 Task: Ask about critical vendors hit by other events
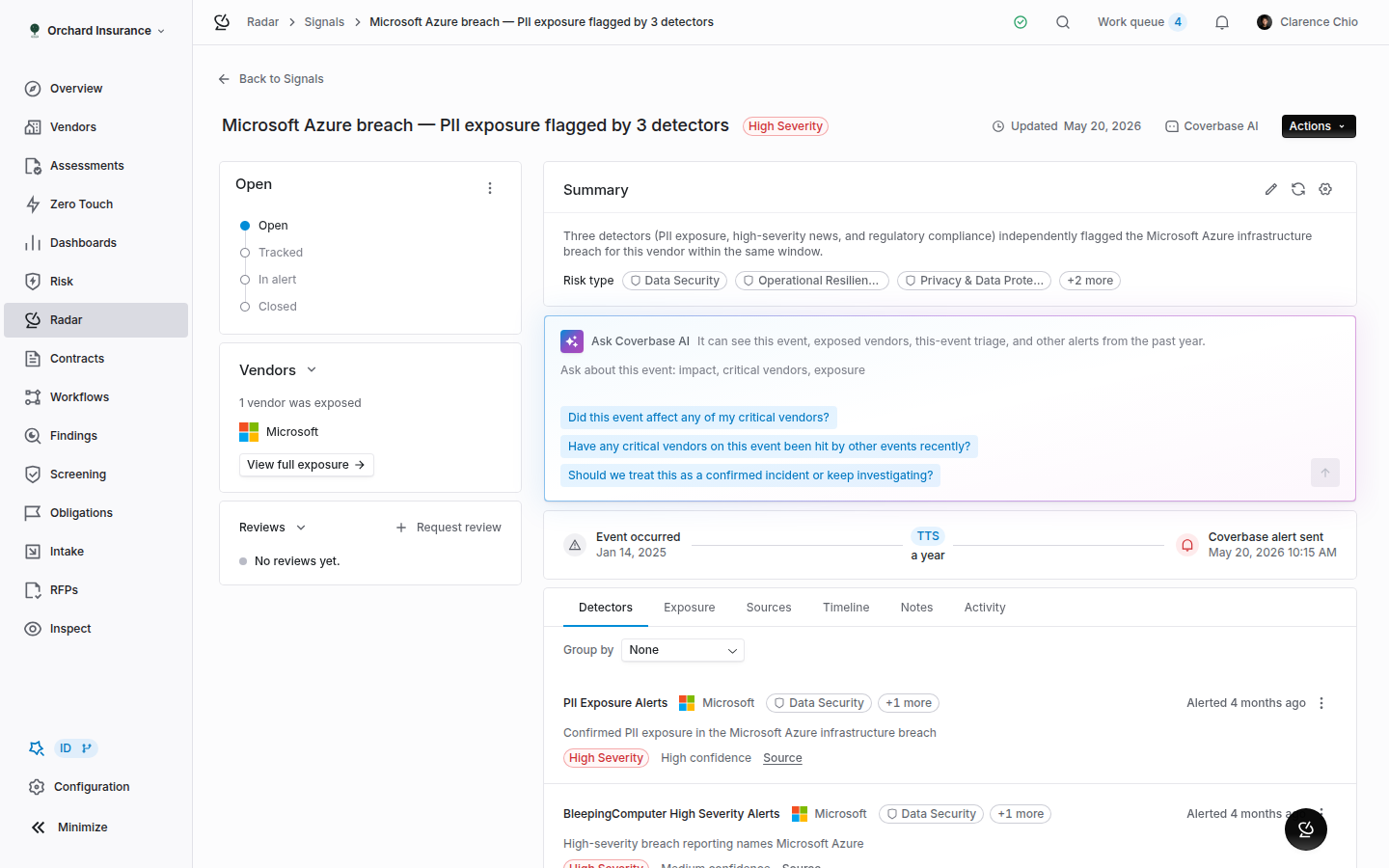pyautogui.click(x=769, y=447)
